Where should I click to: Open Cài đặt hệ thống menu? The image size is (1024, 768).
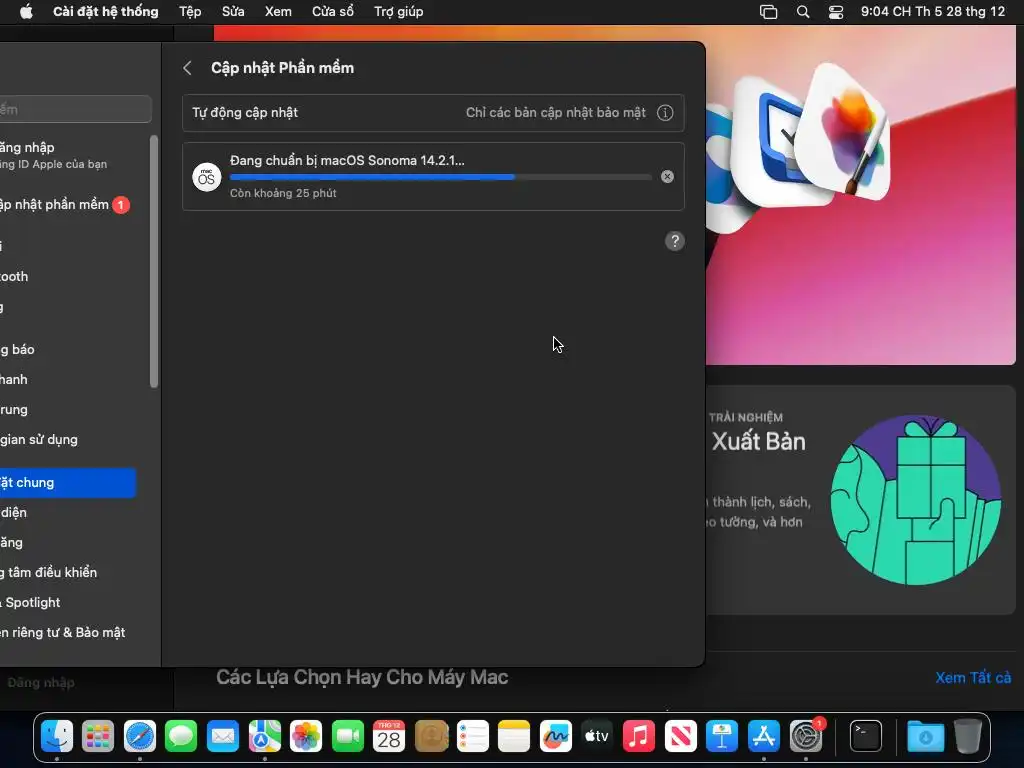pos(106,12)
